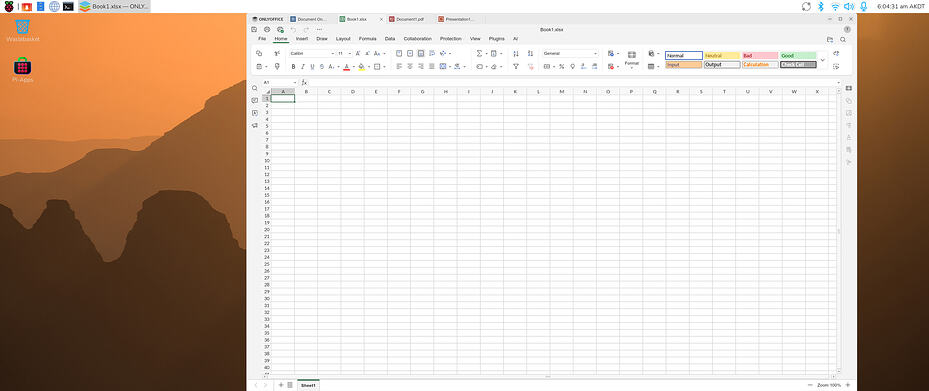Viewport: 929px width, 391px height.
Task: Click the Sheet1 sheet tab
Action: coord(308,385)
